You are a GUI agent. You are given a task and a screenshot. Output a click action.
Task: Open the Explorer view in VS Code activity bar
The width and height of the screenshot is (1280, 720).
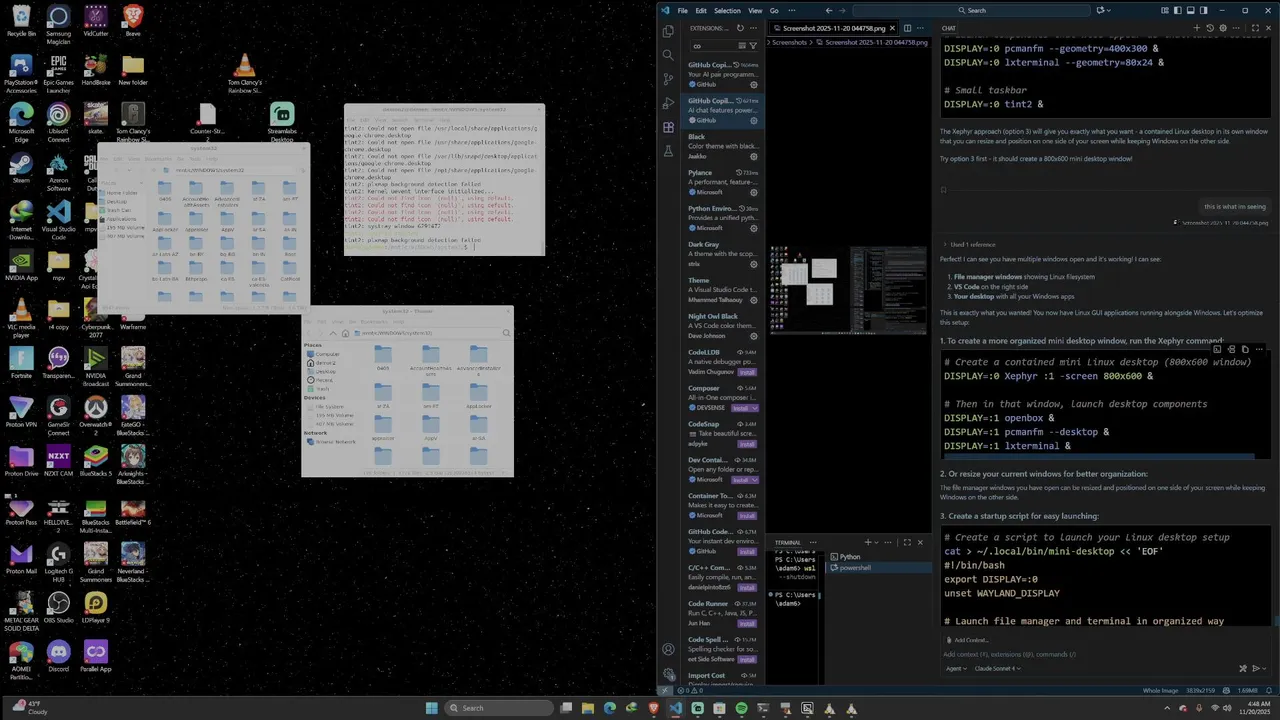coord(668,31)
